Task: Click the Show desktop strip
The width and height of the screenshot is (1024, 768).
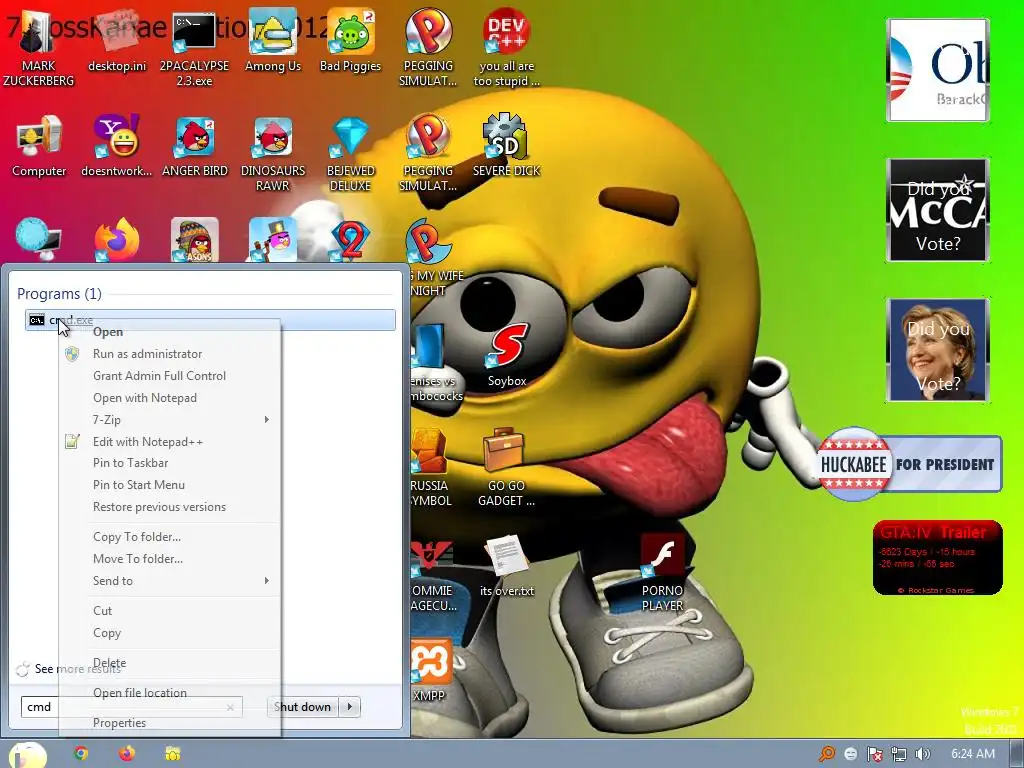Action: tap(1017, 754)
